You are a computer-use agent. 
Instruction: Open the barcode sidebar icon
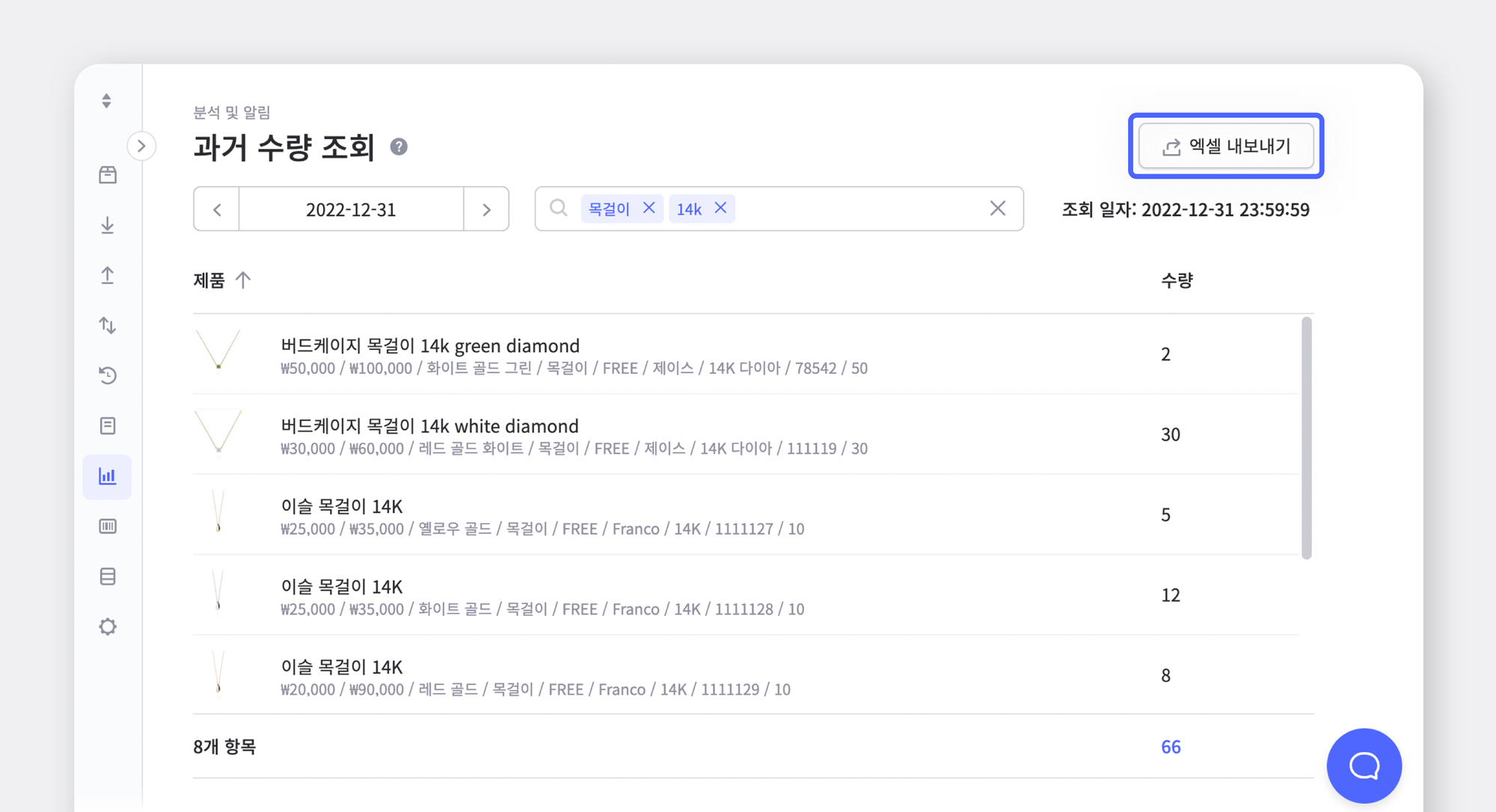tap(108, 526)
